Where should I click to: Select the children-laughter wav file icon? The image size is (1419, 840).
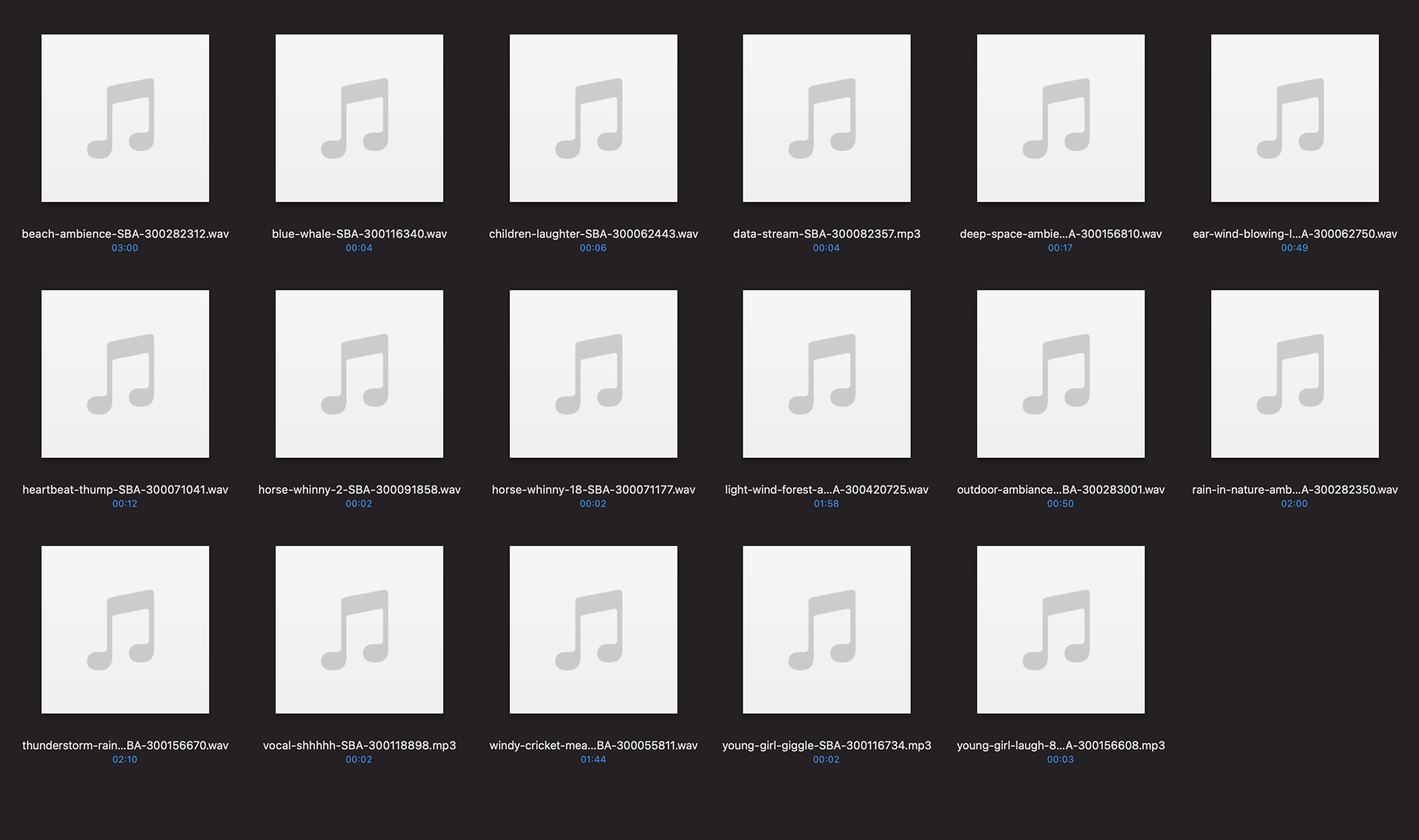tap(593, 118)
